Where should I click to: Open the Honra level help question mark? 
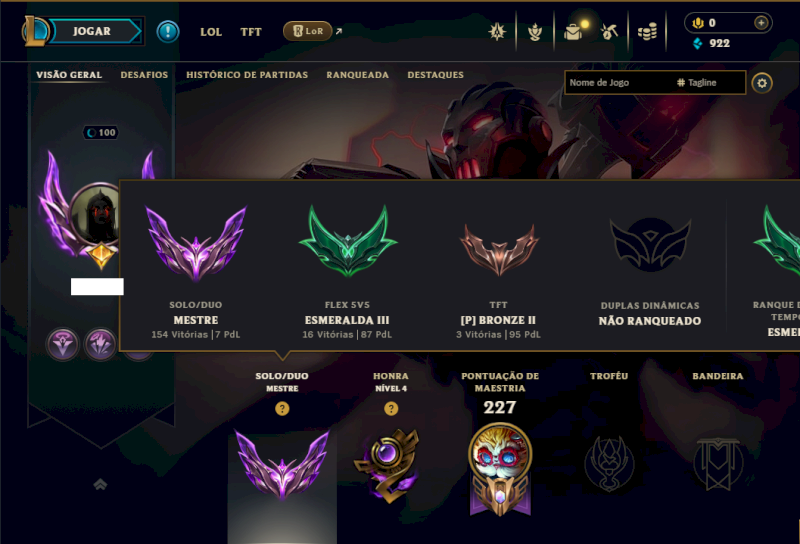click(x=391, y=408)
